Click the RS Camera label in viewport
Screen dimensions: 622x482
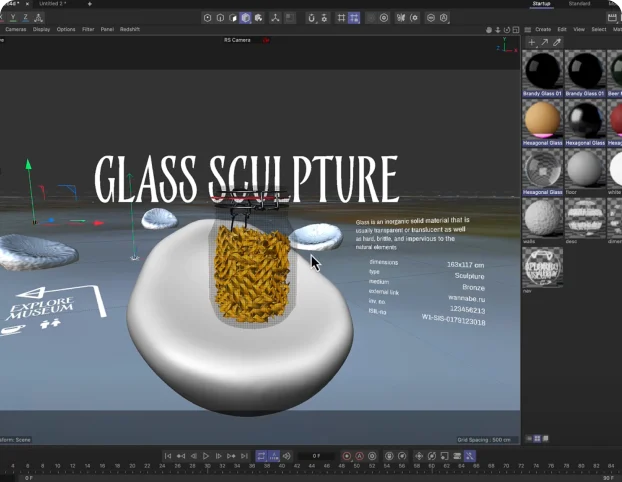[237, 40]
